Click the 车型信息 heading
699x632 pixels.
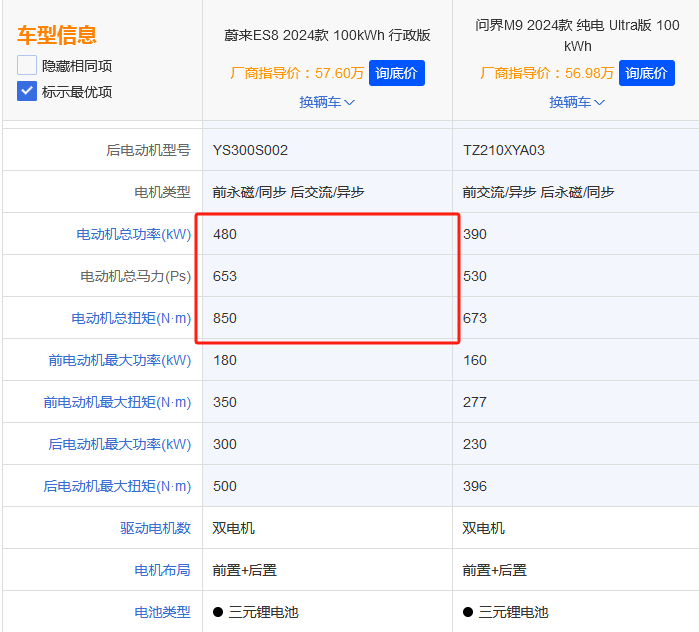point(57,35)
